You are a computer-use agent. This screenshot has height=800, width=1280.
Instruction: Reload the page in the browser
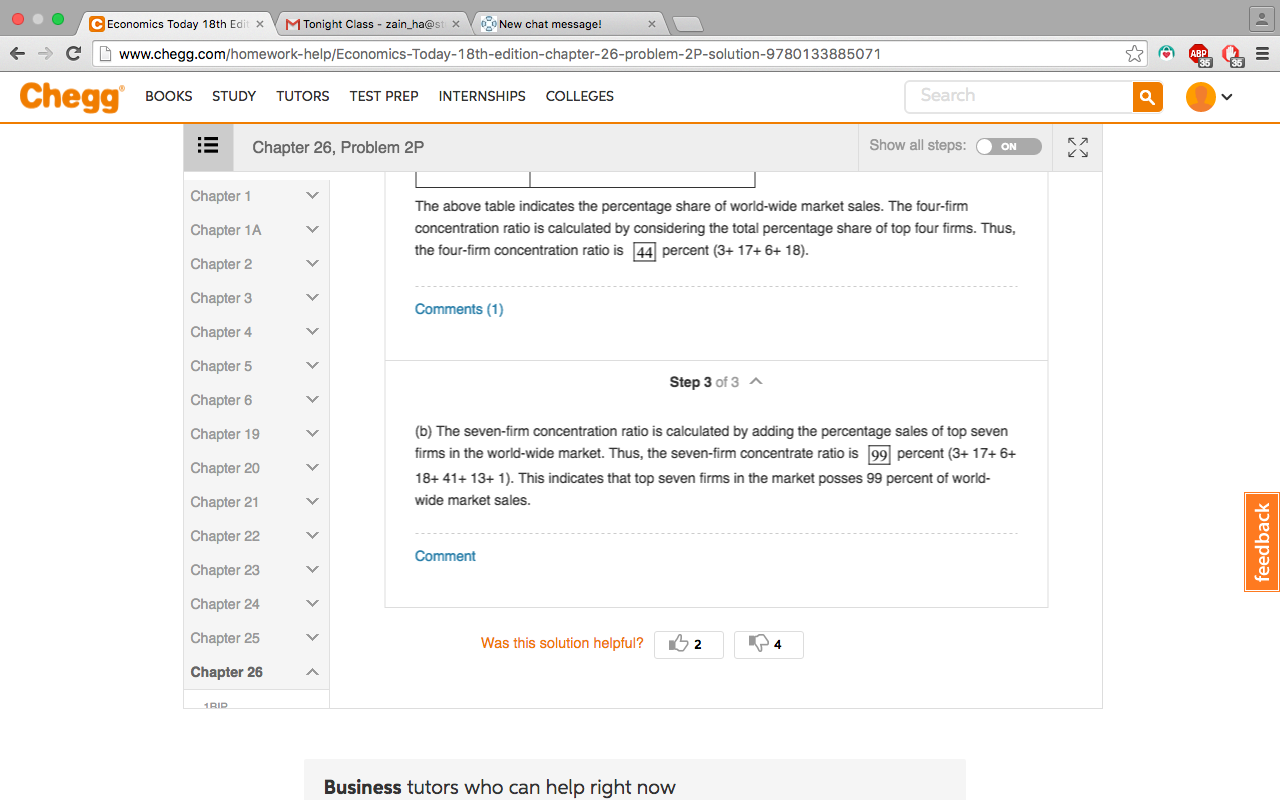73,54
